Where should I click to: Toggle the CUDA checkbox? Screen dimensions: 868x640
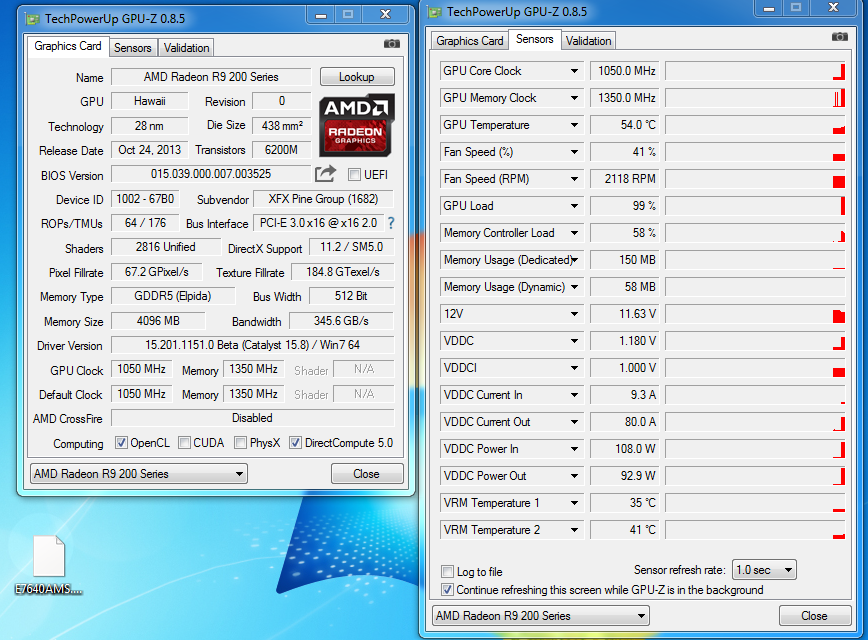pos(184,443)
